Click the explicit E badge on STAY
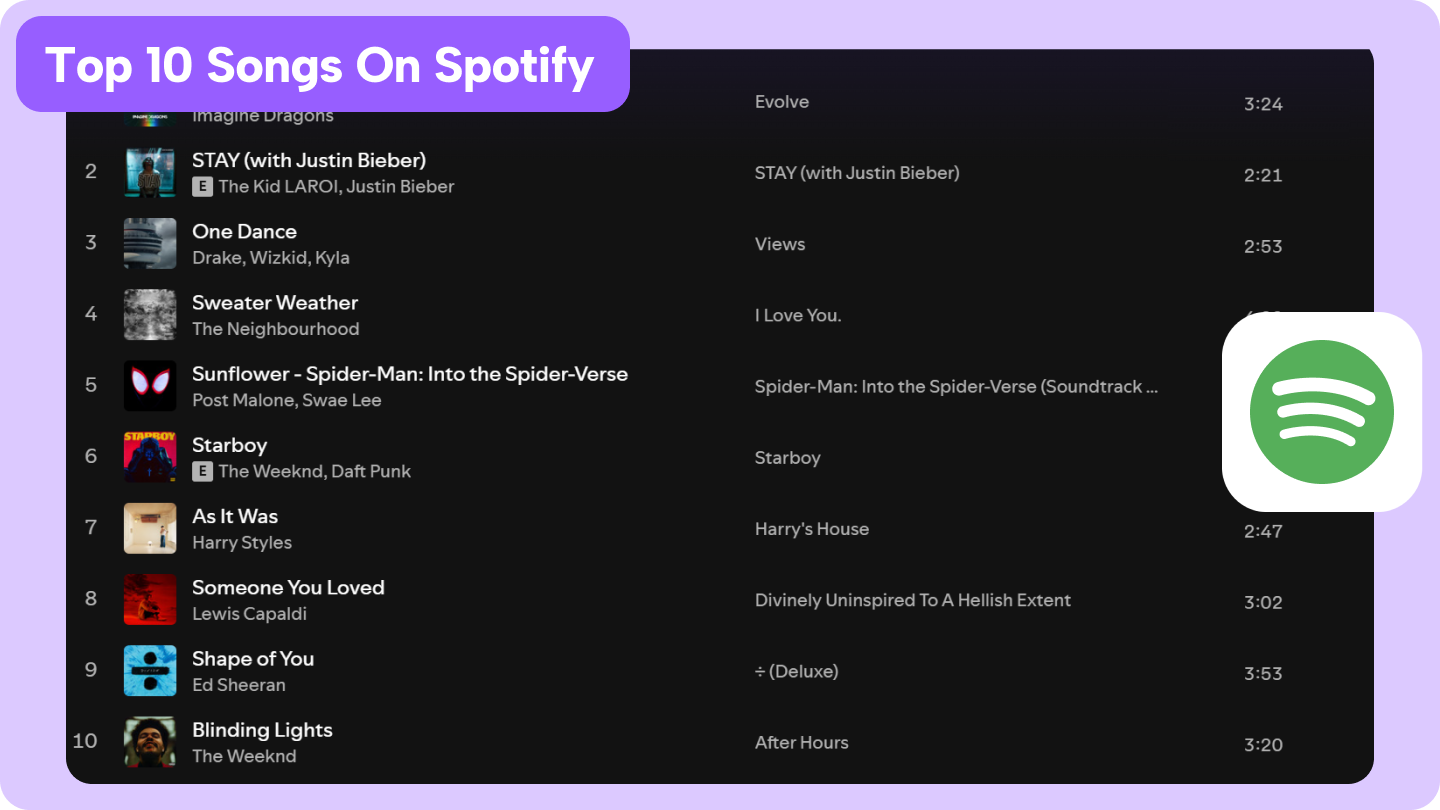Image resolution: width=1440 pixels, height=810 pixels. (x=202, y=186)
